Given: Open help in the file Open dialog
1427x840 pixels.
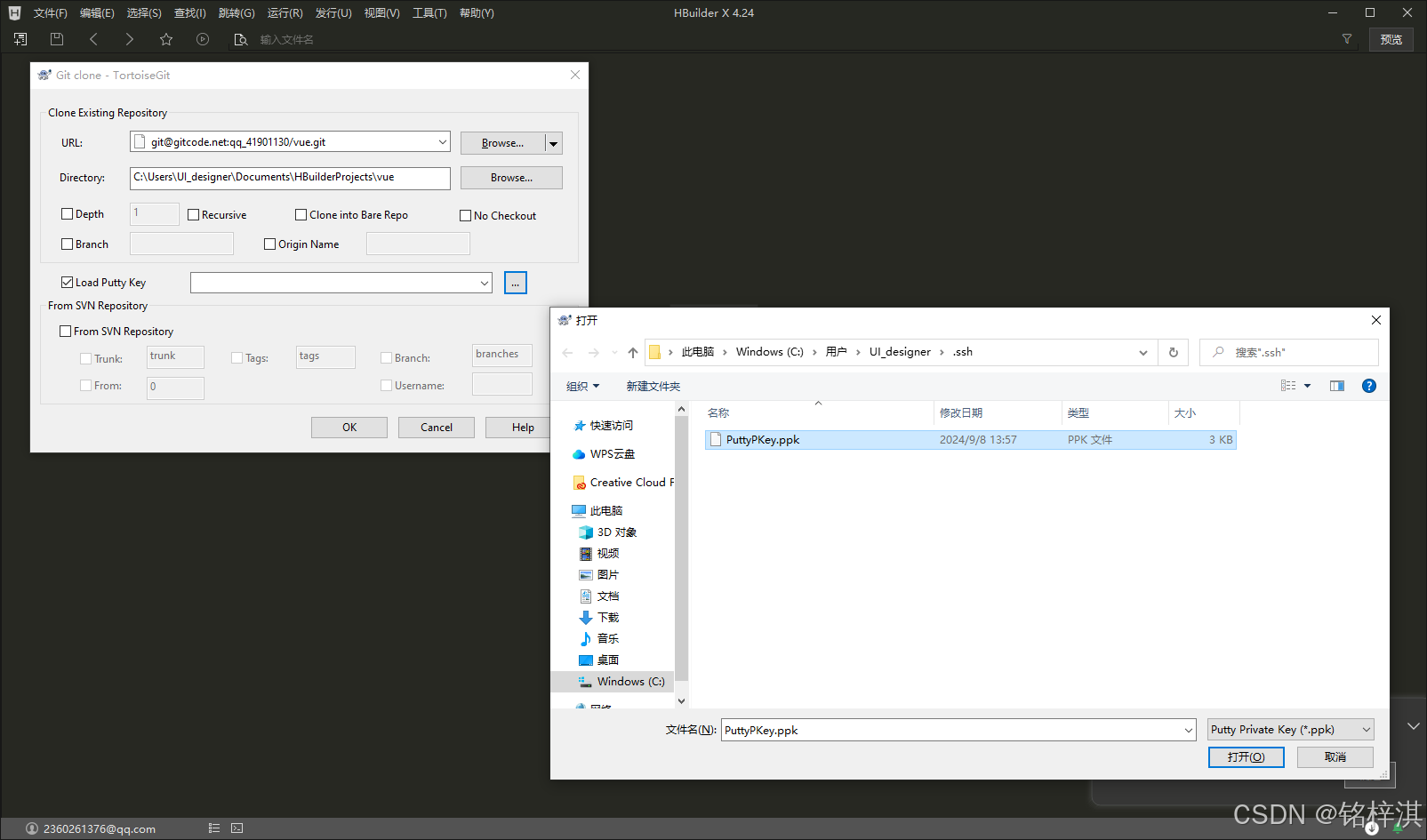Looking at the screenshot, I should click(x=1369, y=386).
